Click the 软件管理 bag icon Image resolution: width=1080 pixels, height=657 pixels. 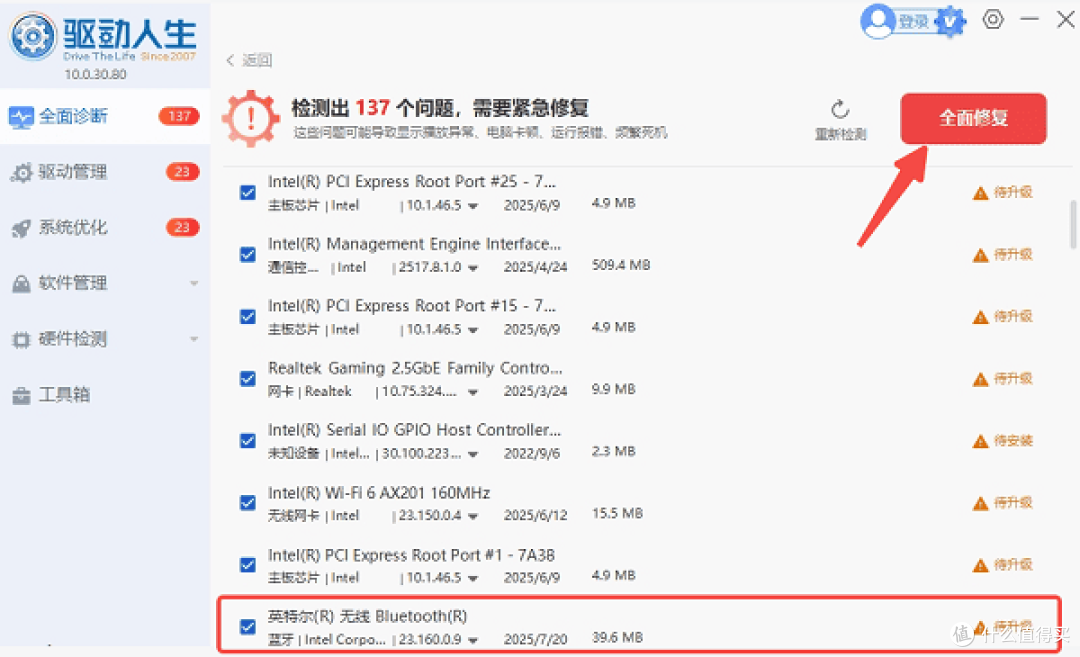pyautogui.click(x=21, y=284)
